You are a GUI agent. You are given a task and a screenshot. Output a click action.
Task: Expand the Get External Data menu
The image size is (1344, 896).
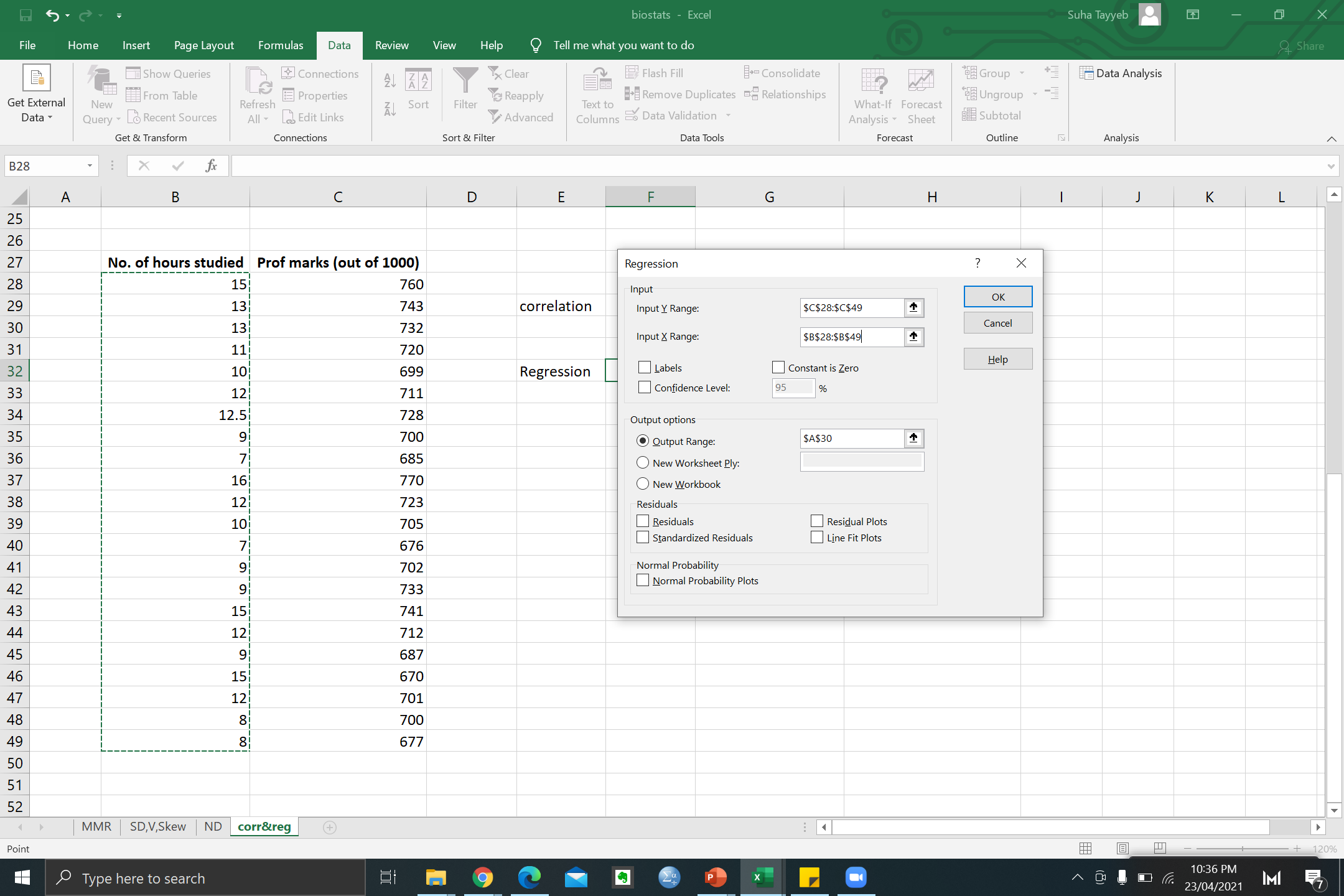(x=36, y=95)
